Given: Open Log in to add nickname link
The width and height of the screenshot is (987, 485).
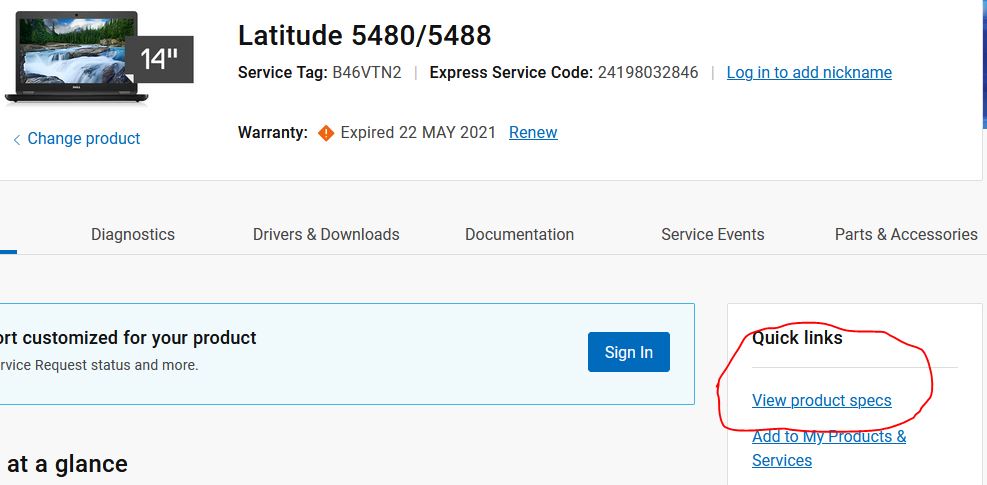Looking at the screenshot, I should pos(809,72).
